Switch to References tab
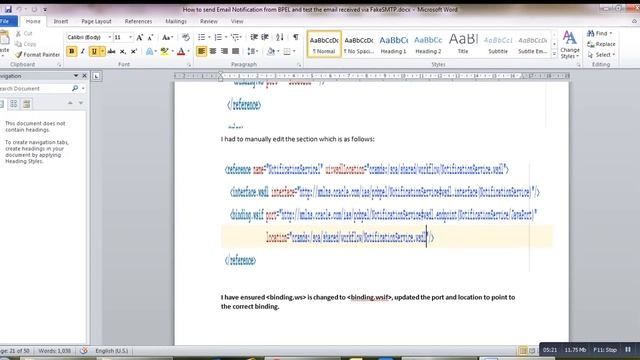 138,21
